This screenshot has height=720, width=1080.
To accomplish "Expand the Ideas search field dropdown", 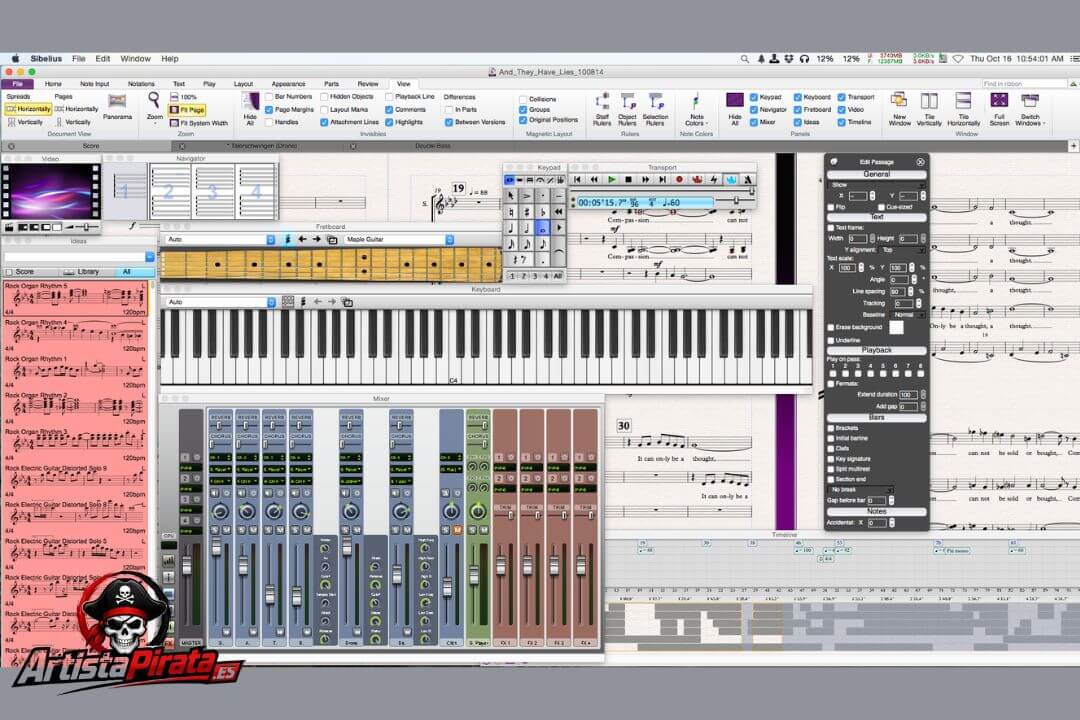I will (x=149, y=257).
